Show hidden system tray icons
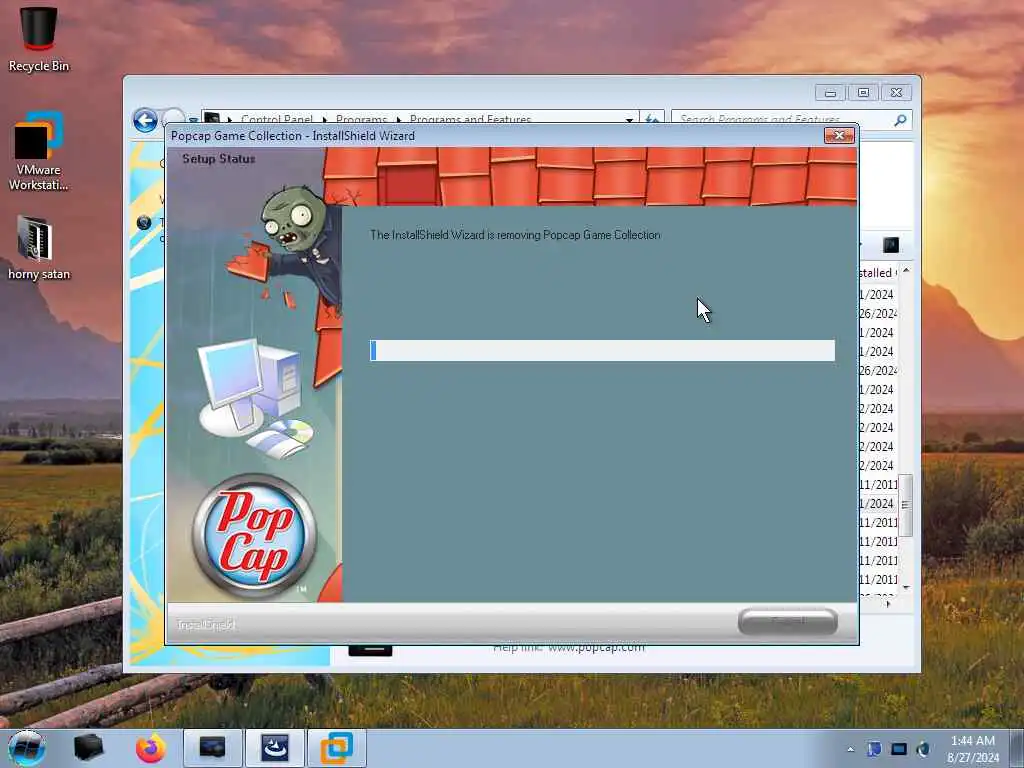This screenshot has height=768, width=1024. pyautogui.click(x=850, y=749)
